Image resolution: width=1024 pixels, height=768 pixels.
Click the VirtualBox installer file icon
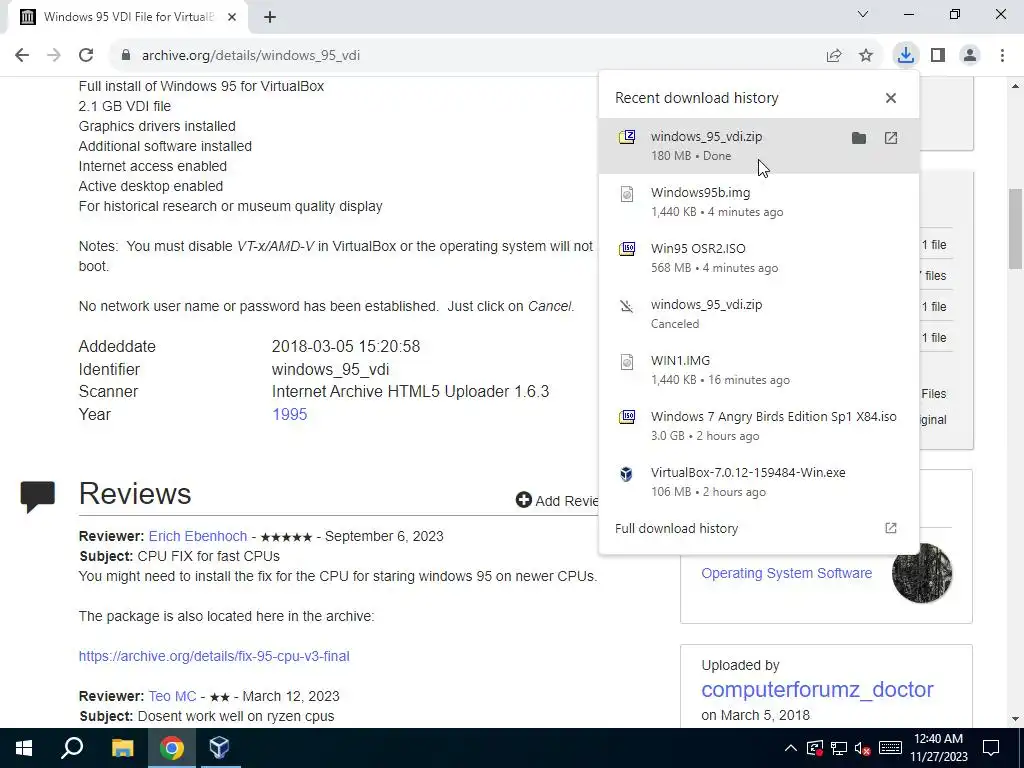pos(627,473)
